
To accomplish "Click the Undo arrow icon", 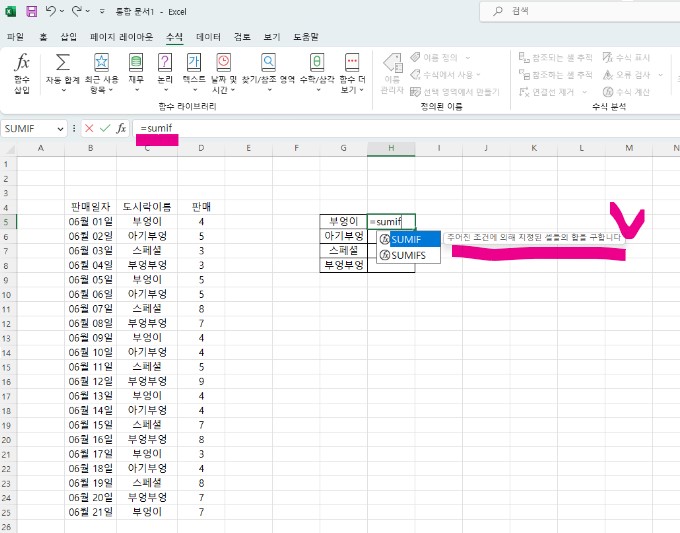I will [51, 11].
